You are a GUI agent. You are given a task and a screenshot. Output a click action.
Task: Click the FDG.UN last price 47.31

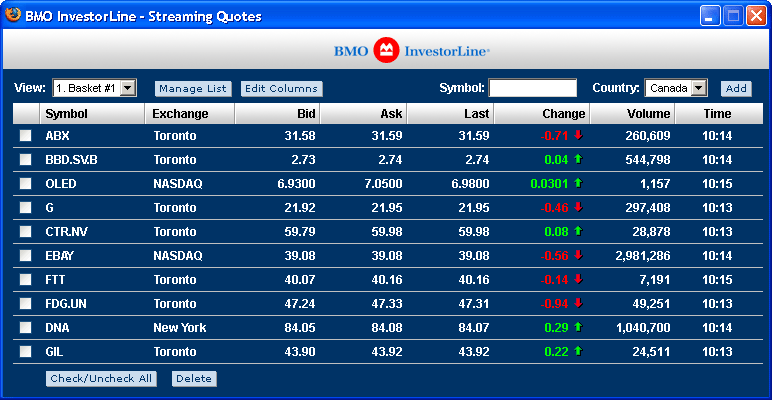(474, 303)
